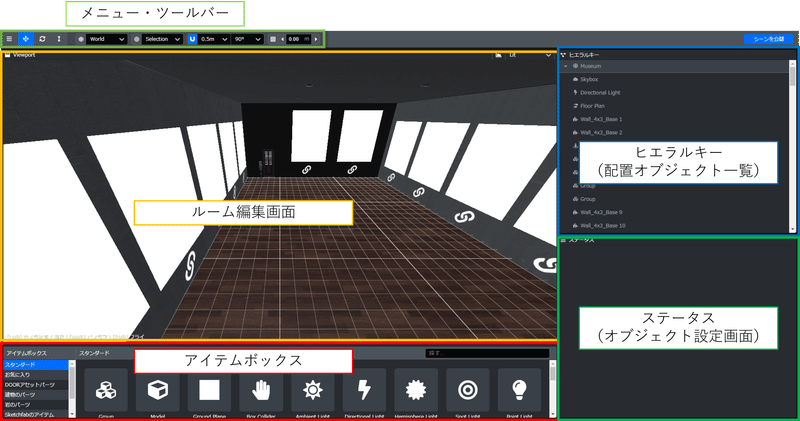
Task: Click category list scrollbar up arrow
Action: 72,364
